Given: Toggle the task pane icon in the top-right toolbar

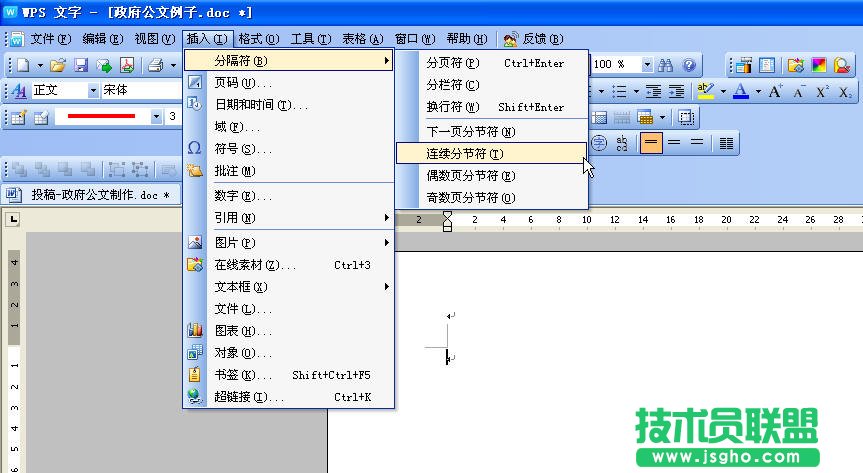Looking at the screenshot, I should pos(744,66).
